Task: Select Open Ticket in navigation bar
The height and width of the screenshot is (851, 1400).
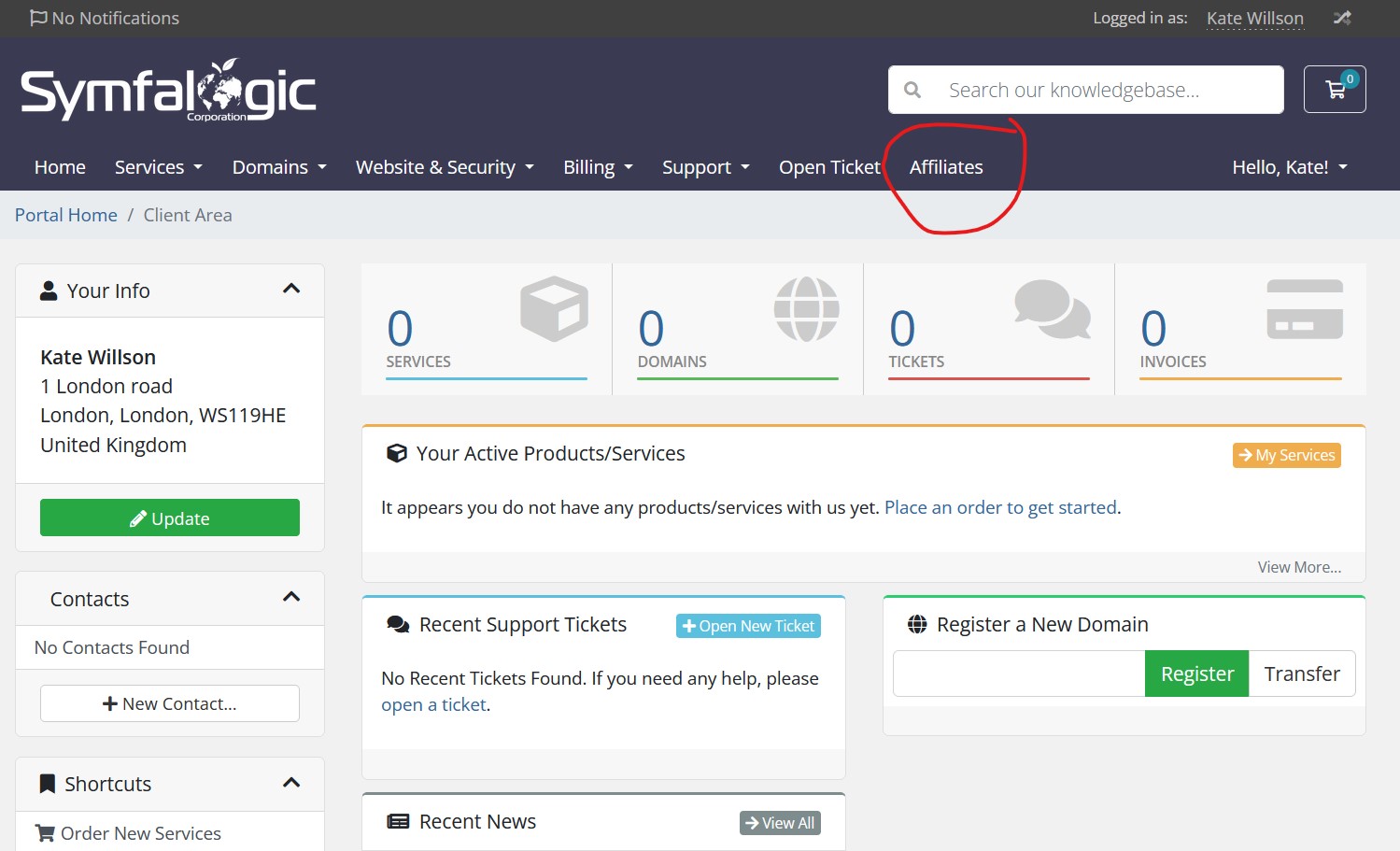Action: tap(829, 167)
